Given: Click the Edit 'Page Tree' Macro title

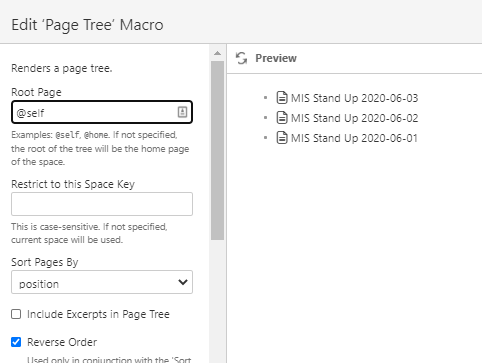Looking at the screenshot, I should 87,25.
